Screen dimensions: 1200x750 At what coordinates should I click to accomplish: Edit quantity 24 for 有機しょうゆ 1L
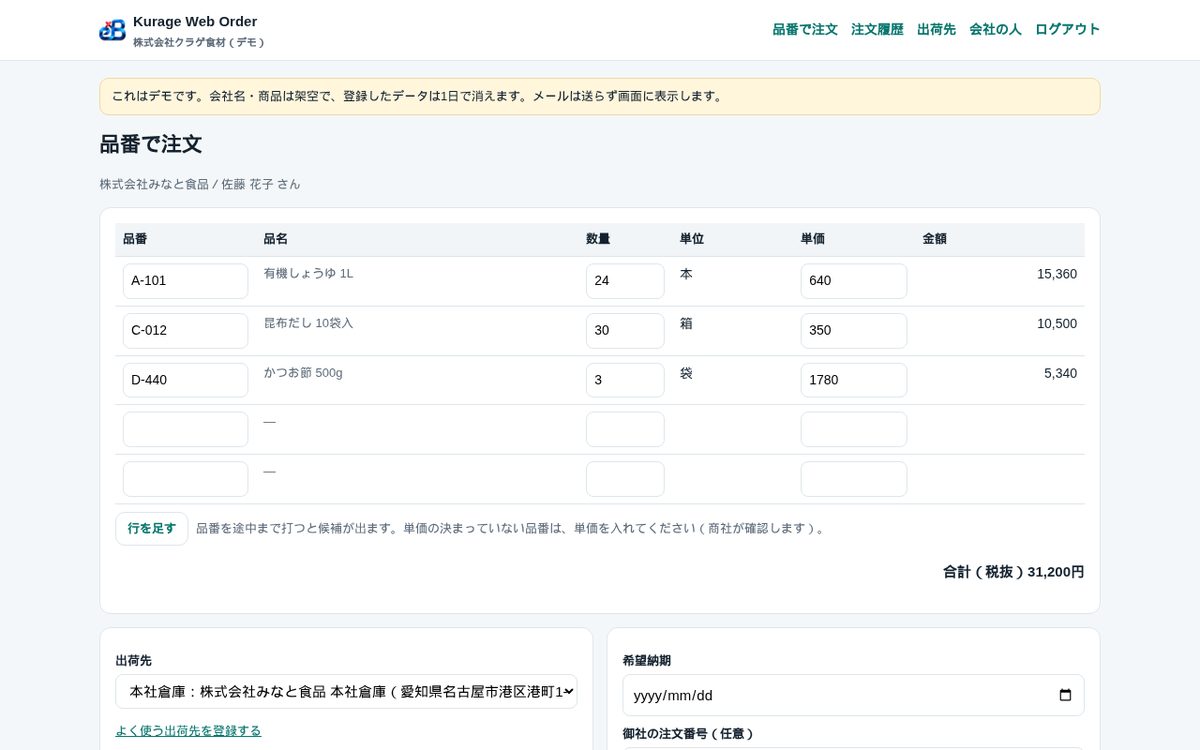click(x=625, y=281)
